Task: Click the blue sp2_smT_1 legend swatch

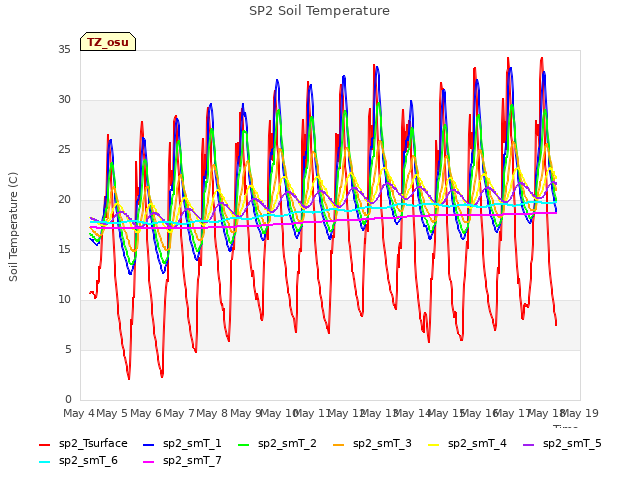Action: [x=149, y=444]
